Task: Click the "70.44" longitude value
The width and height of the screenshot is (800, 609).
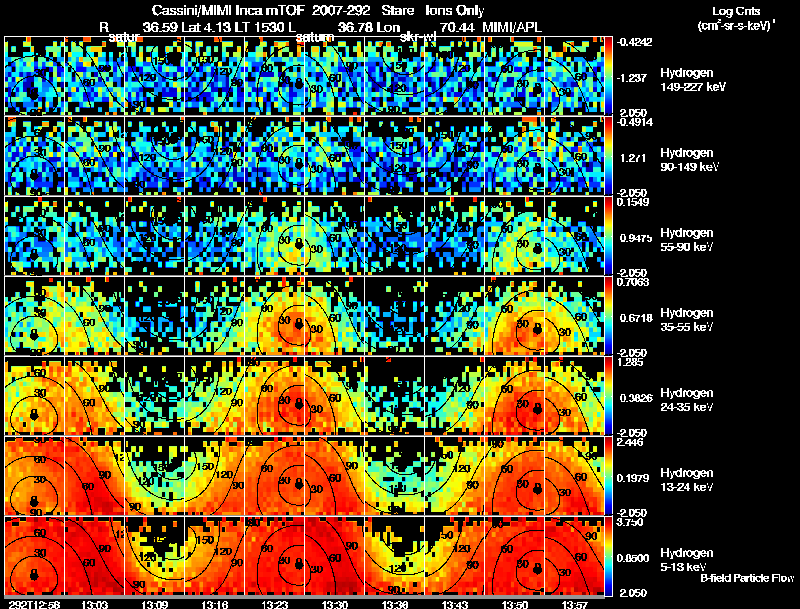Action: 457,27
